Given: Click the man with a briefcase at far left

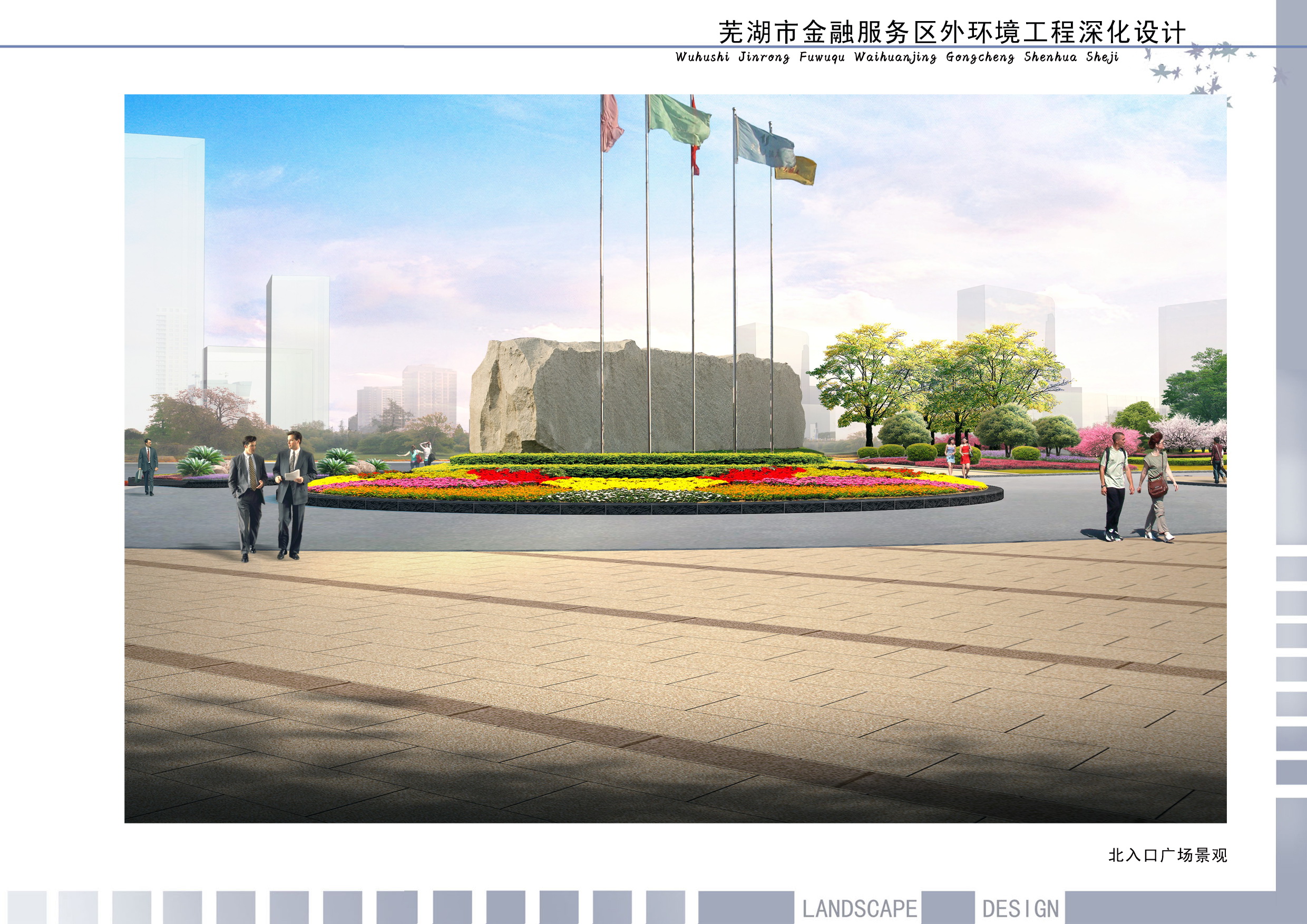Looking at the screenshot, I should 148,467.
